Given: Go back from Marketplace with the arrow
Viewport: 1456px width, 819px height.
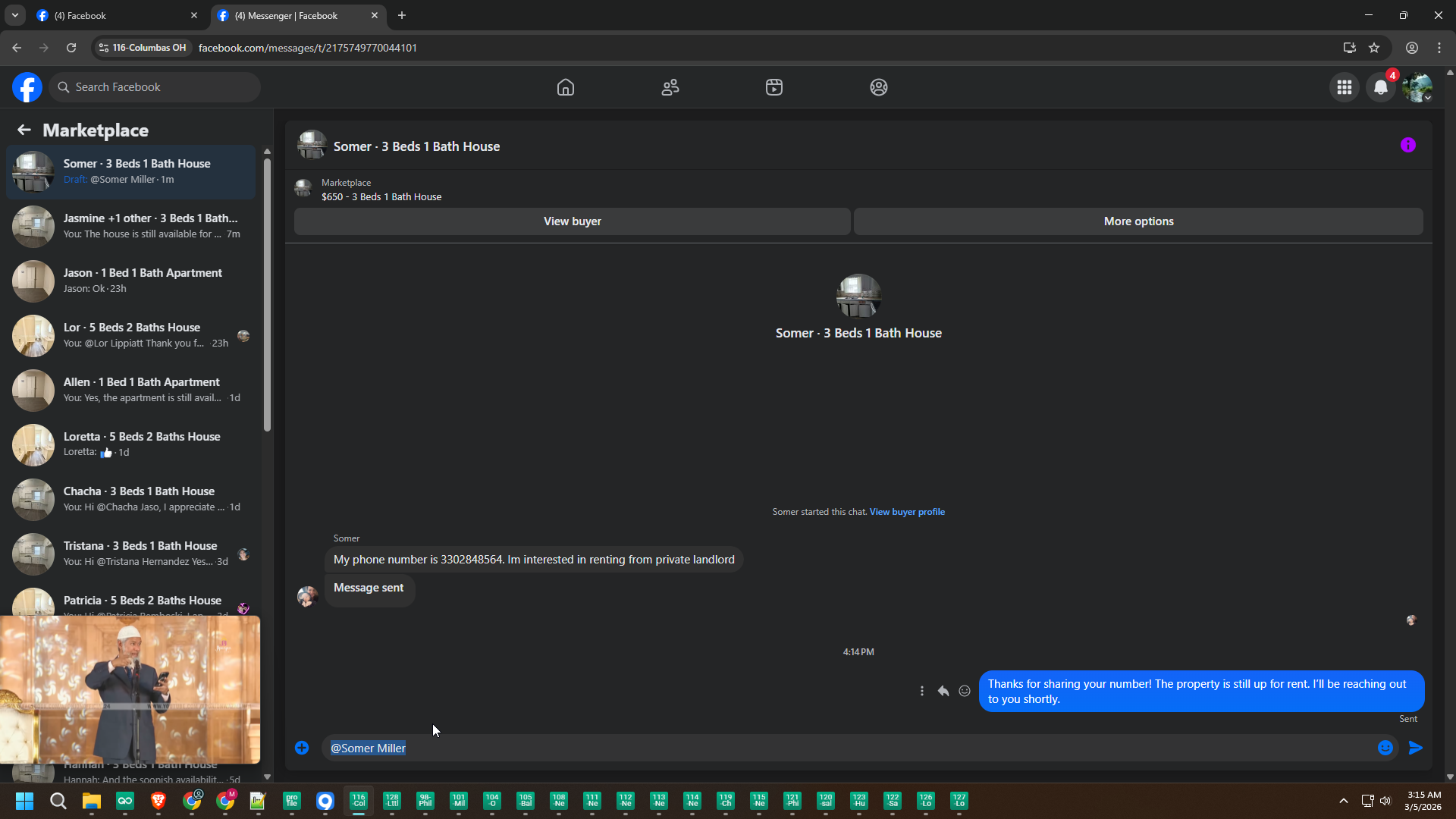Looking at the screenshot, I should 24,130.
